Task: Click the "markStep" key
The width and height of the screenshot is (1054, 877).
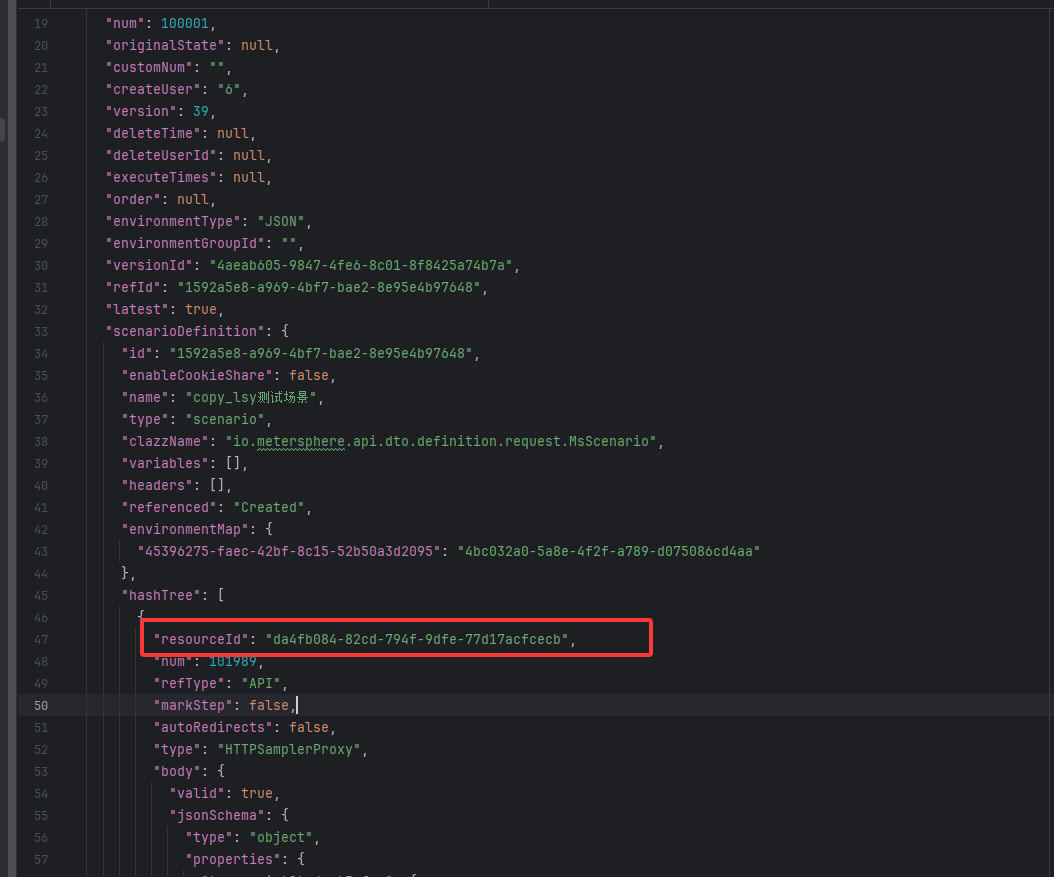Action: (x=193, y=706)
